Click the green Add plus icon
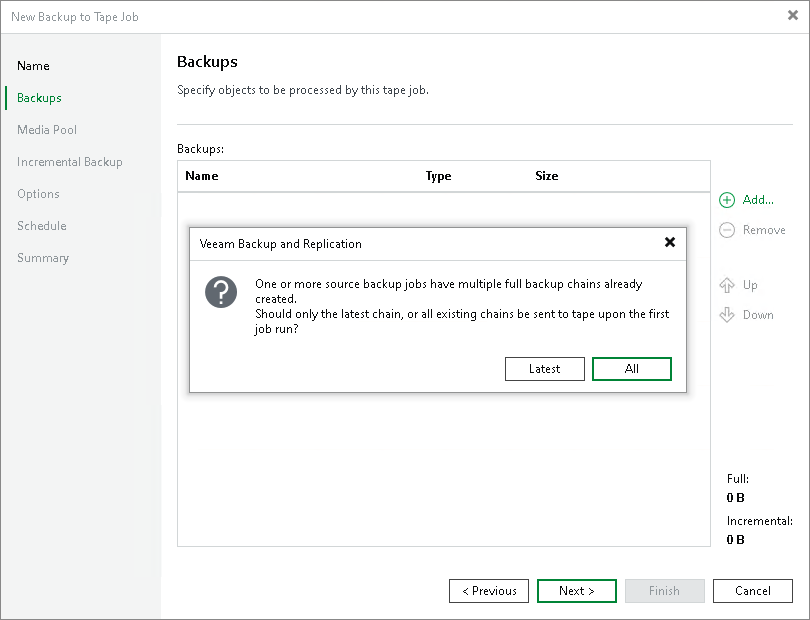This screenshot has width=810, height=620. [x=727, y=200]
